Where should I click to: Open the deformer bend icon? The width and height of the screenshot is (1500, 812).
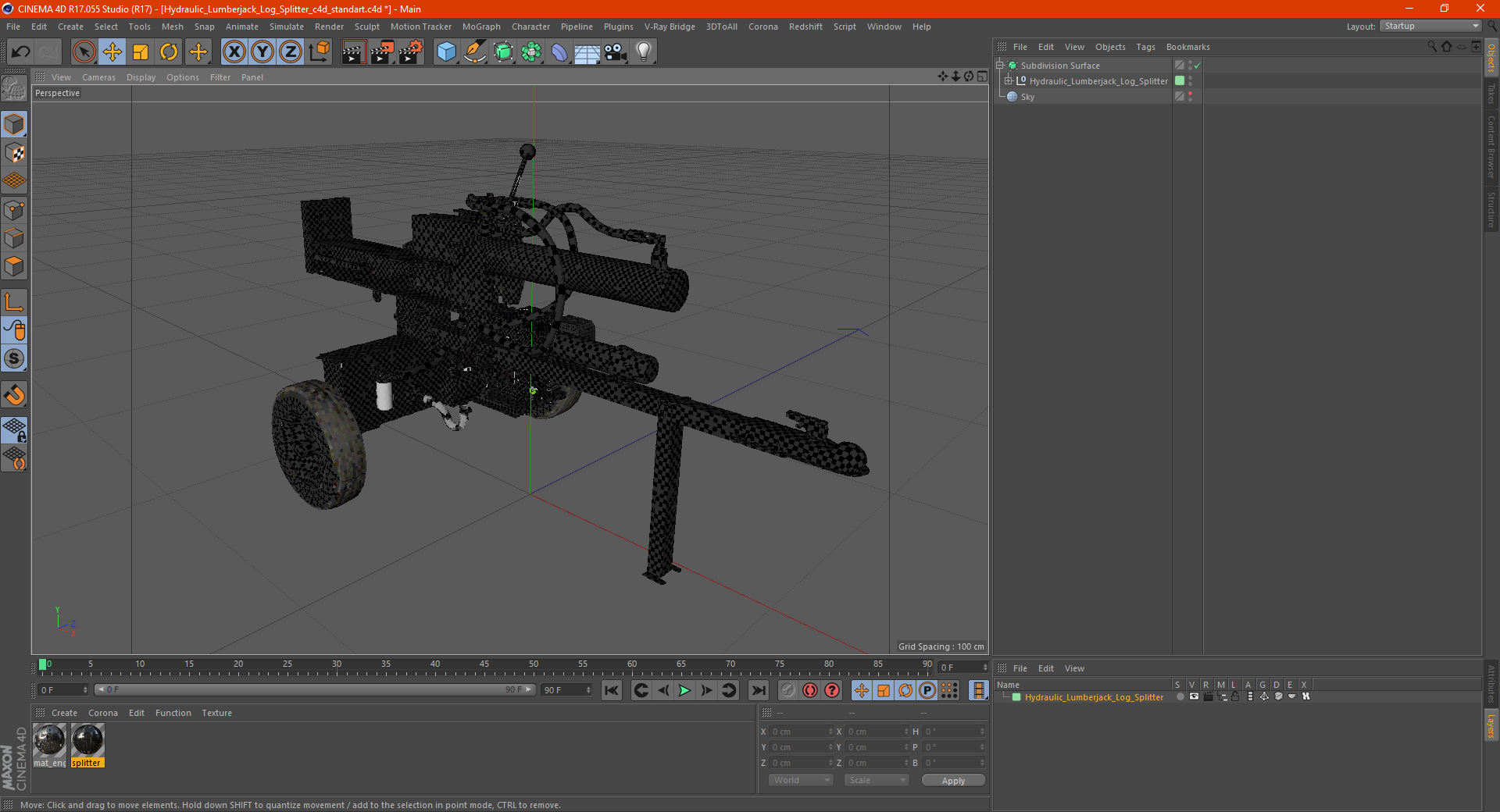pyautogui.click(x=559, y=52)
